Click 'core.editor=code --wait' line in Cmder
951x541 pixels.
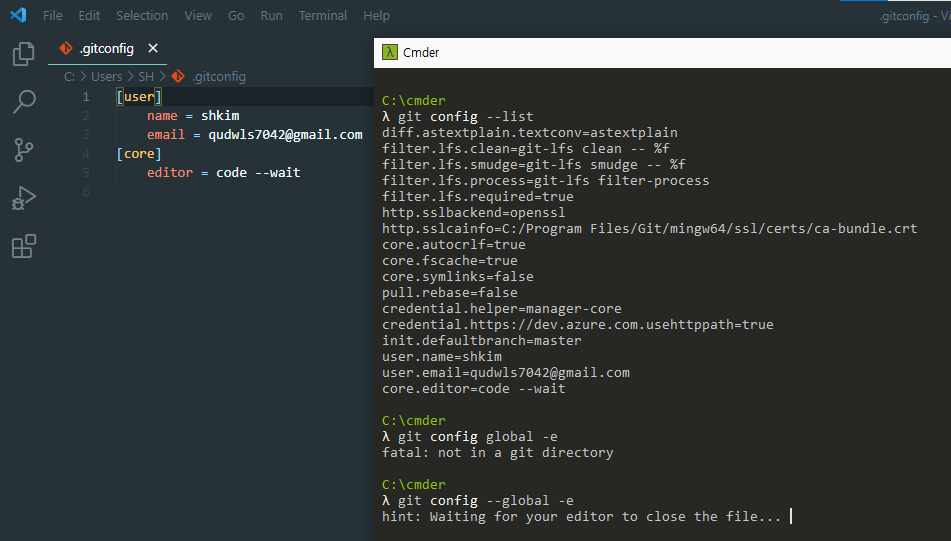point(474,389)
